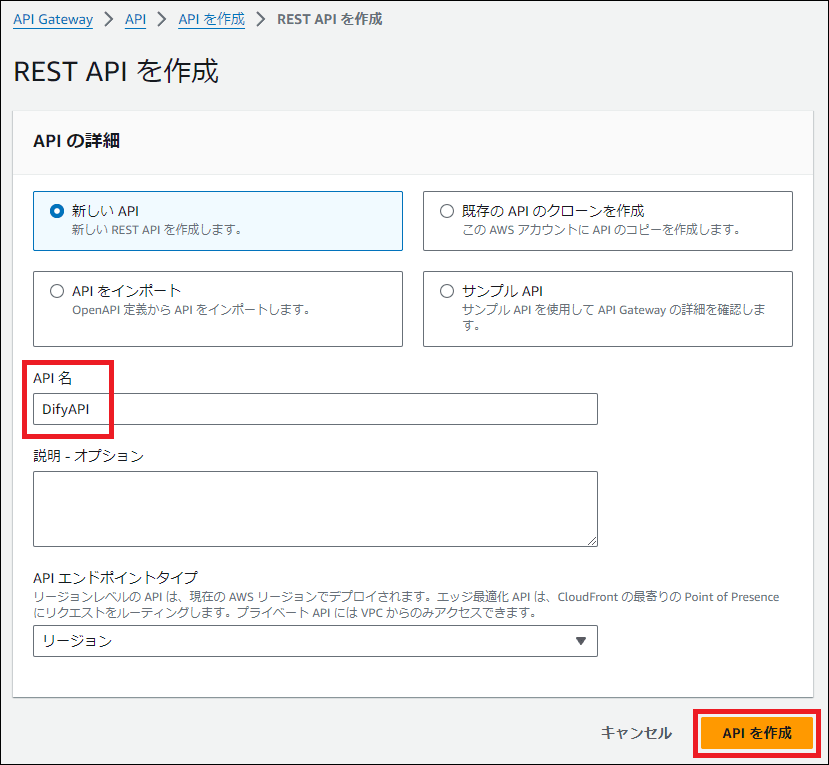
Task: Click the API を作成 breadcrumb link
Action: (211, 19)
